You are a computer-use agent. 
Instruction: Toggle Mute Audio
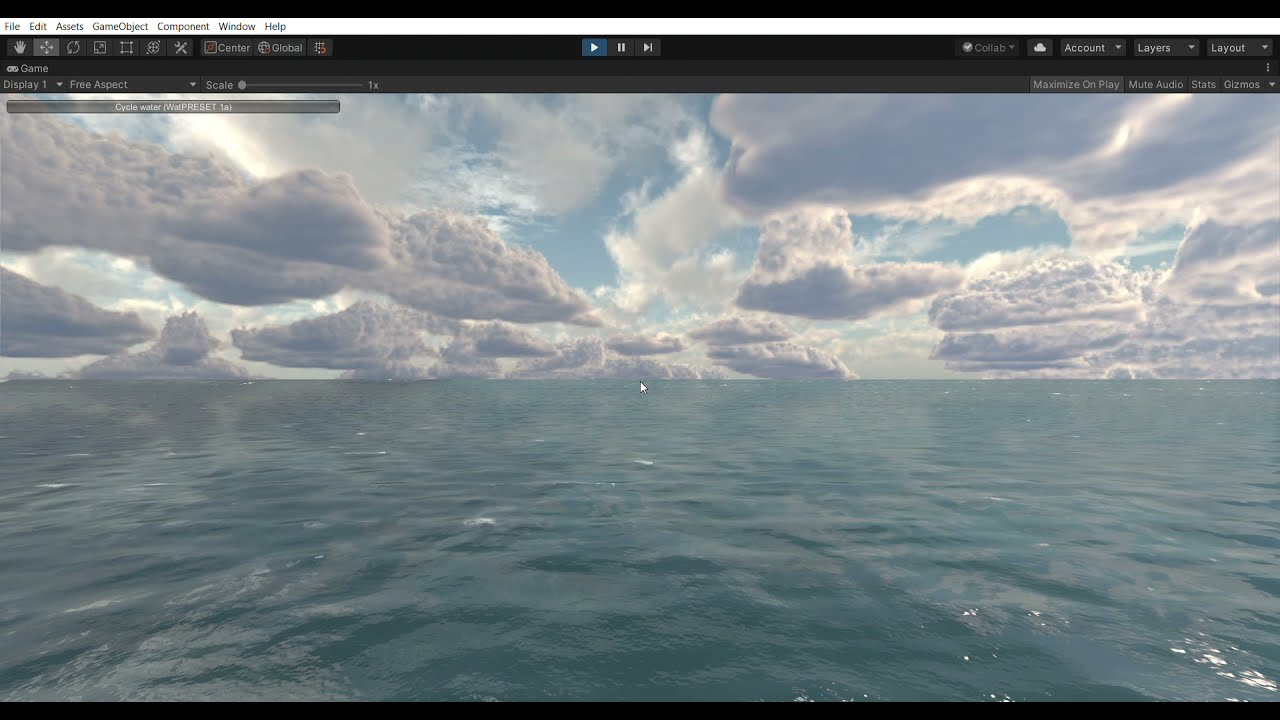tap(1155, 85)
